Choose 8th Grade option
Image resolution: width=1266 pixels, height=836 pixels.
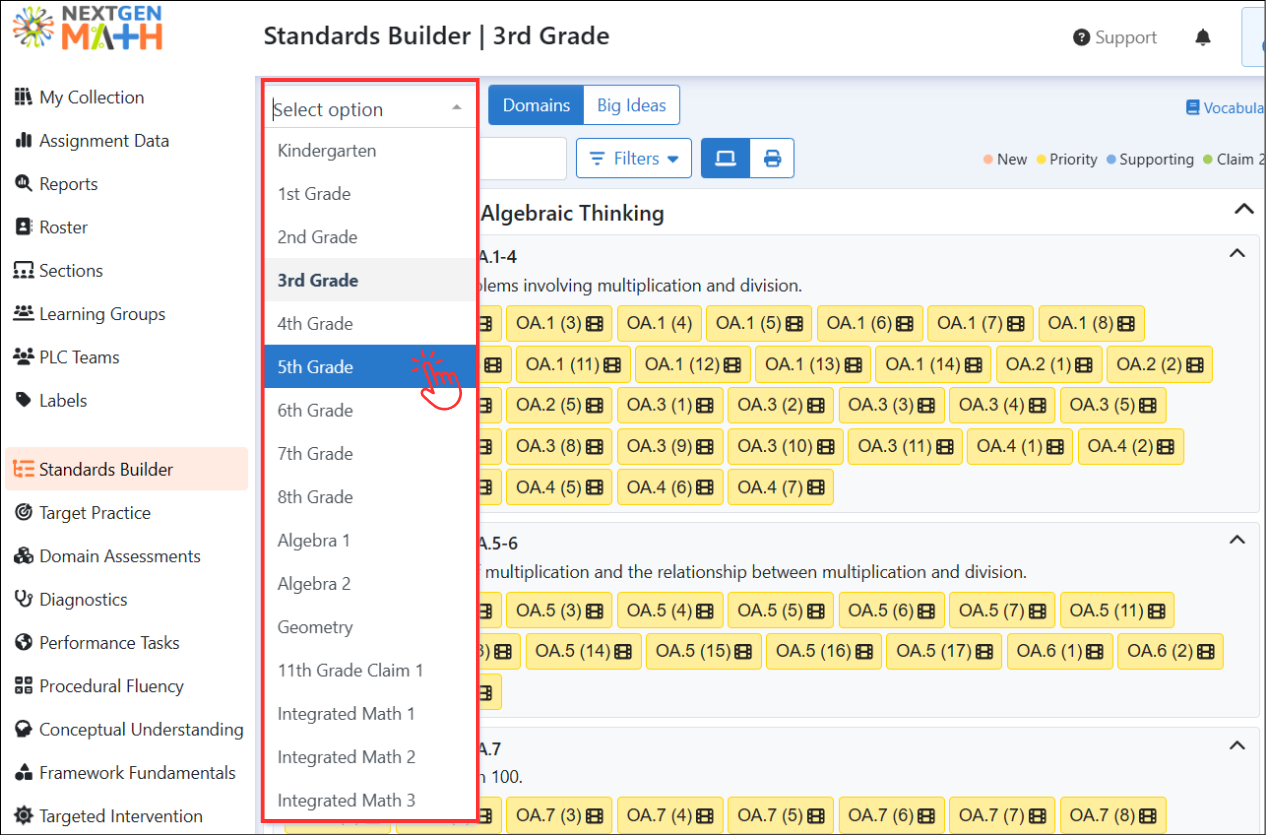[370, 497]
